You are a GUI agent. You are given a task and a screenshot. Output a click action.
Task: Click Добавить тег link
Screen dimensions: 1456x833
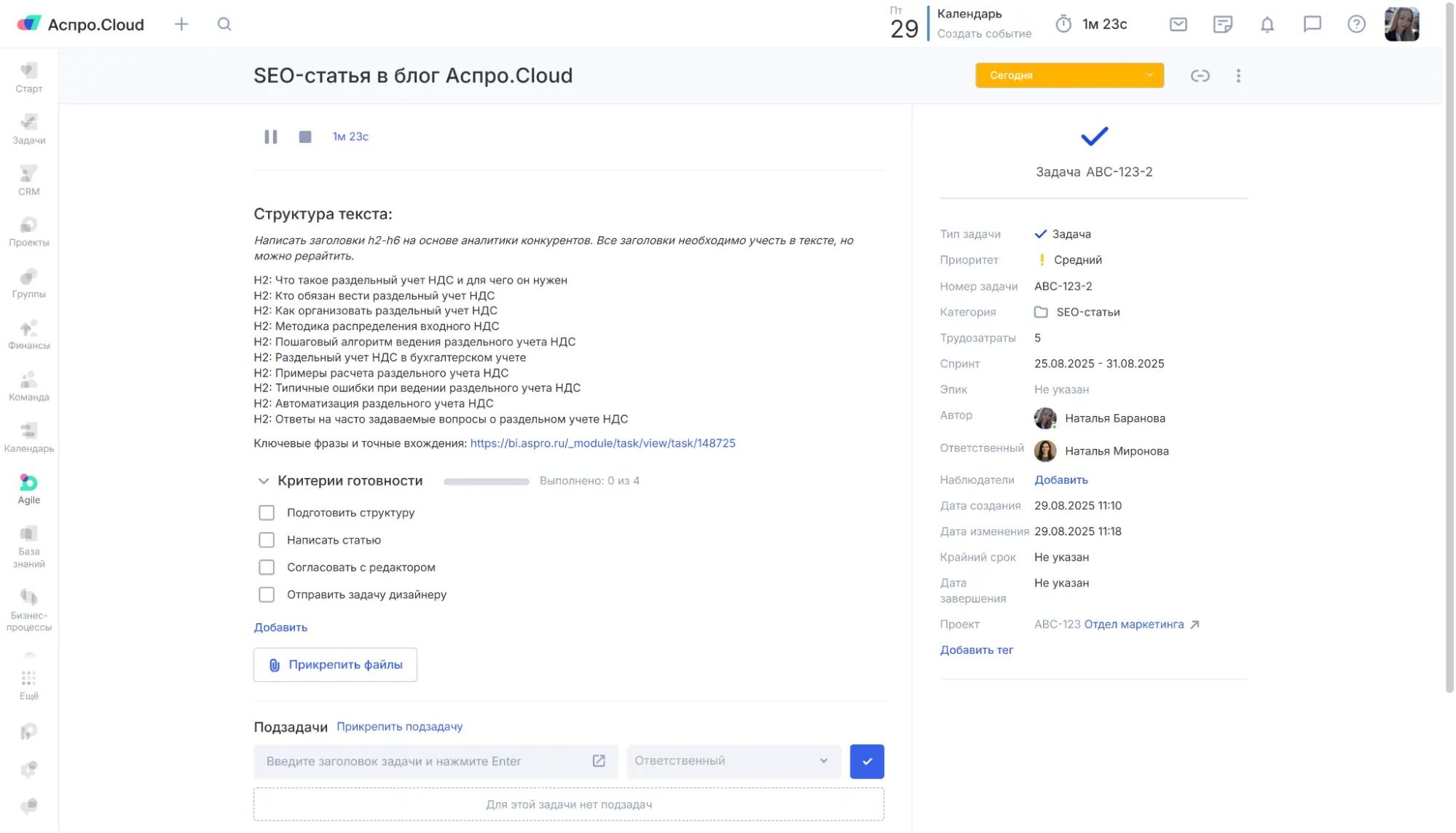point(976,650)
